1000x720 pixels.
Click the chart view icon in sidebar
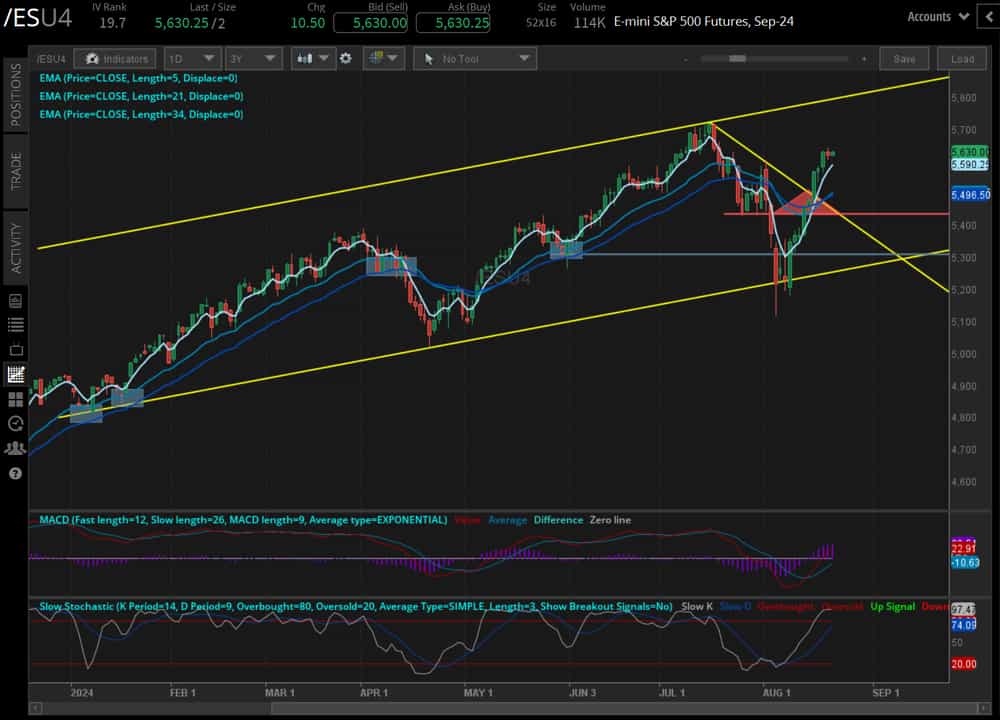(x=15, y=374)
